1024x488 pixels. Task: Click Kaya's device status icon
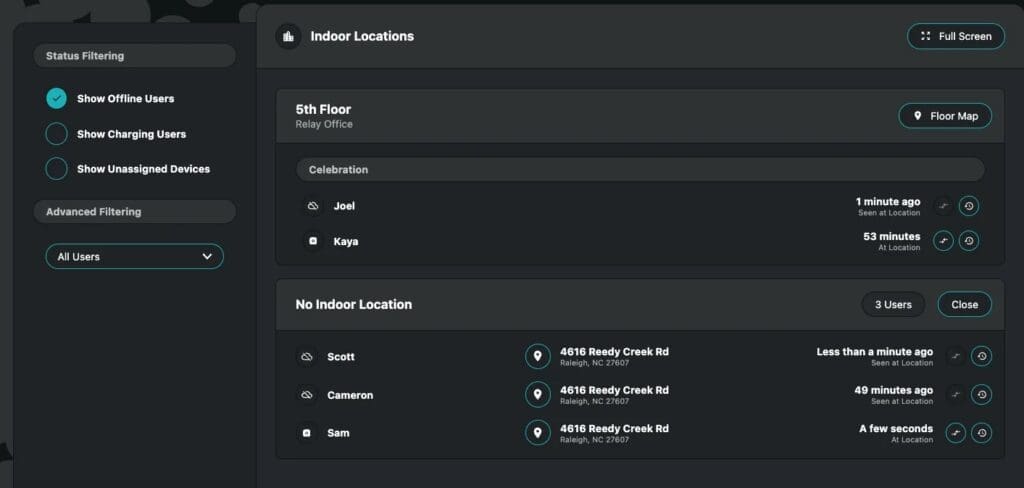[x=313, y=241]
